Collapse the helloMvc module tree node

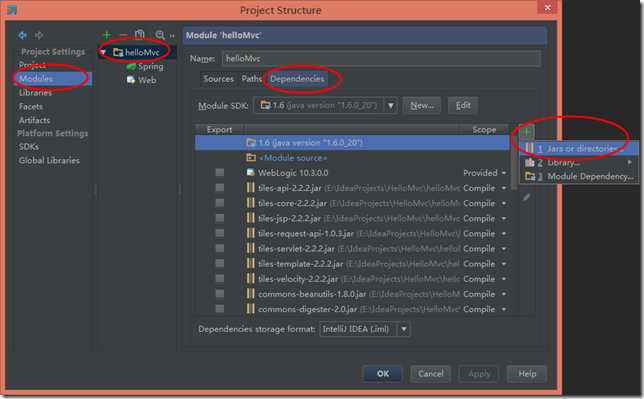103,52
